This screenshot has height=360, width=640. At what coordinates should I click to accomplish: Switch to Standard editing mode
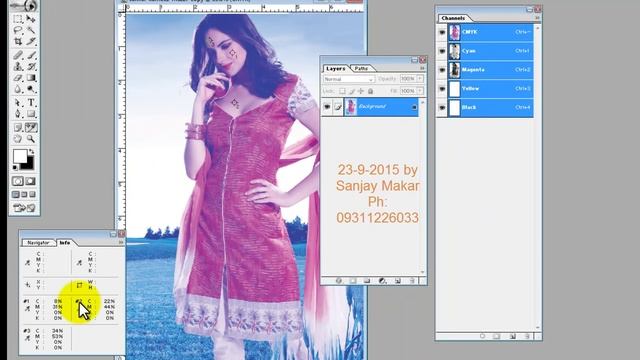pos(18,181)
